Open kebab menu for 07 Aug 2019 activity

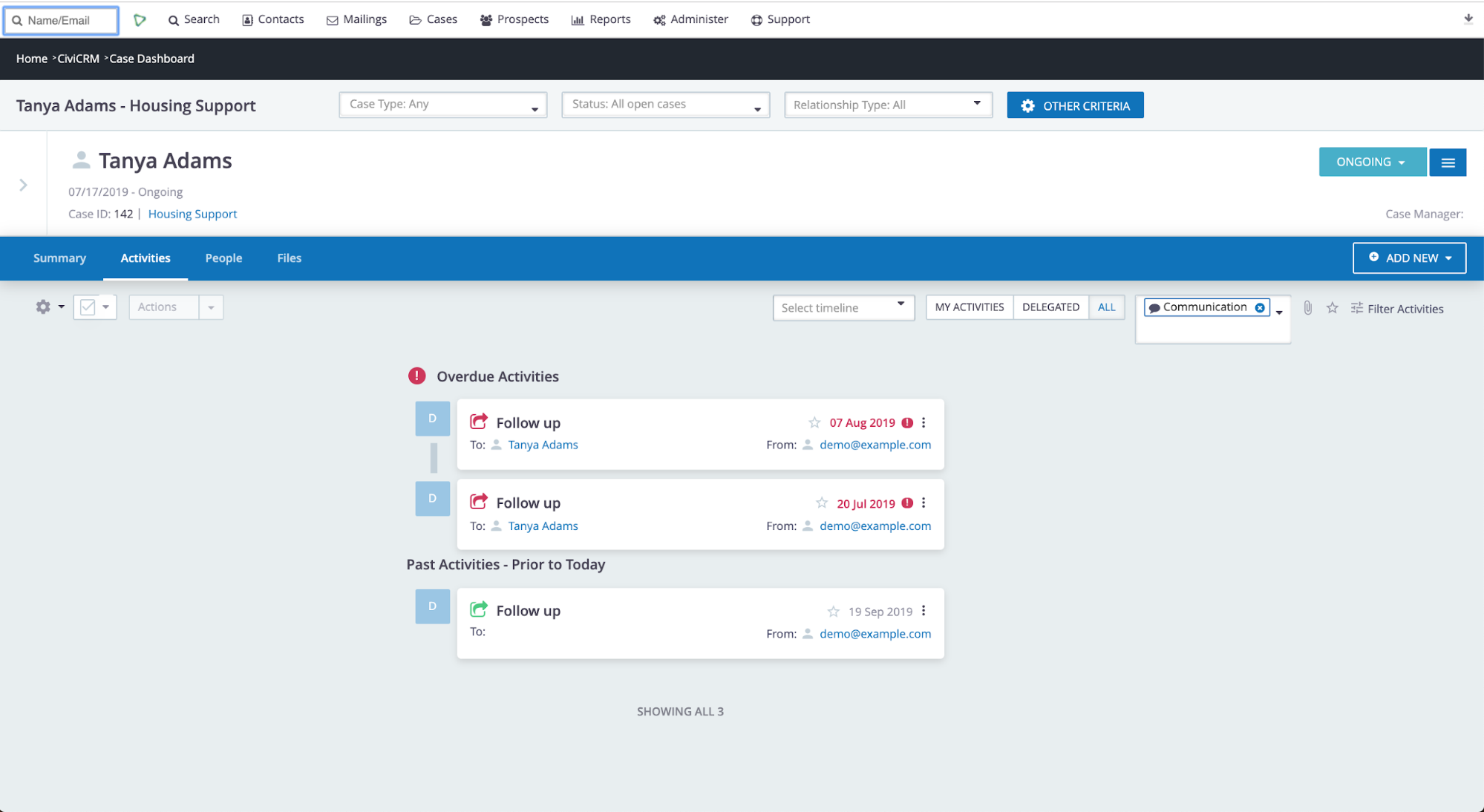[x=924, y=422]
